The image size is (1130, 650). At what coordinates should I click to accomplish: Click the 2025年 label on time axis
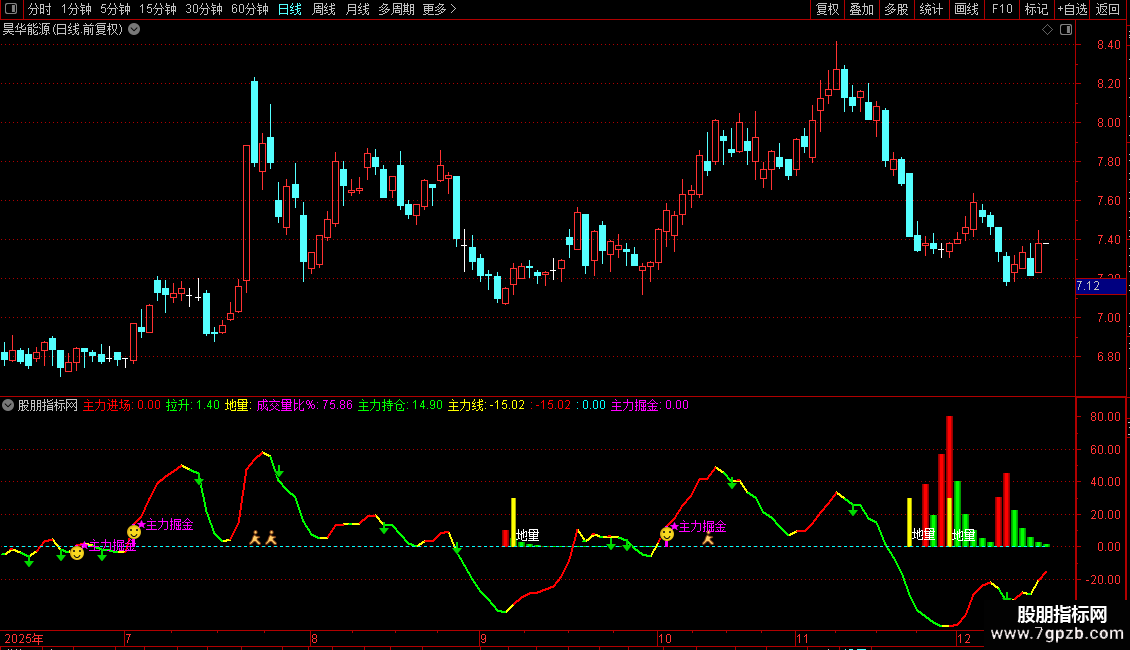pos(24,638)
